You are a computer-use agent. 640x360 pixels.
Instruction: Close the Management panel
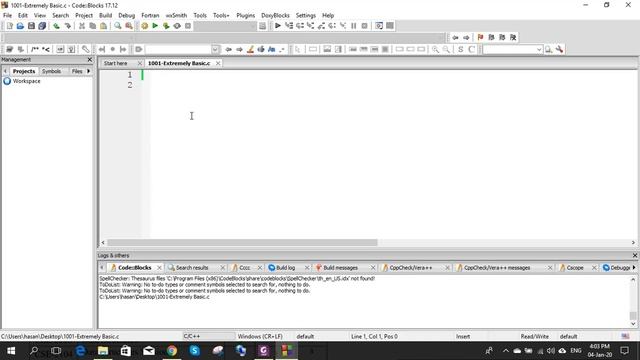coord(90,60)
